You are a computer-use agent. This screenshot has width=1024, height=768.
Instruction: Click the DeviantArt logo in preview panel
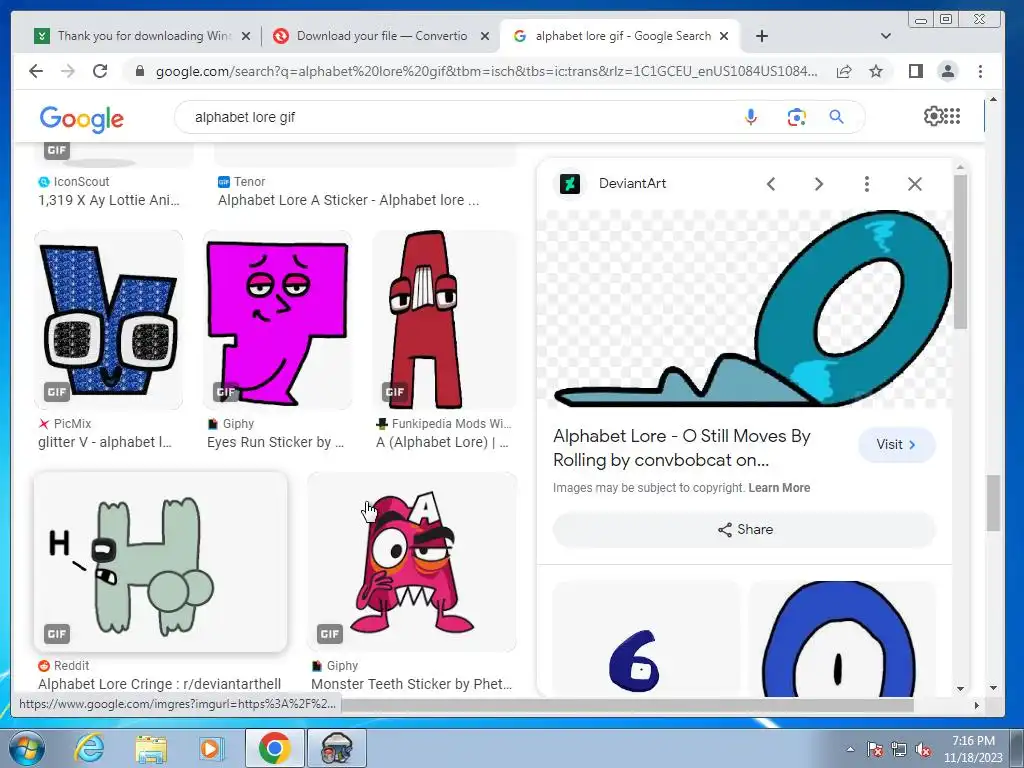pyautogui.click(x=570, y=184)
